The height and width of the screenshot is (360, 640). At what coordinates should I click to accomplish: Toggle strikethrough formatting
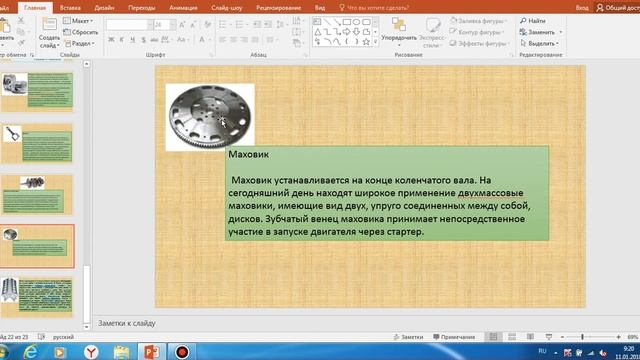pyautogui.click(x=154, y=40)
